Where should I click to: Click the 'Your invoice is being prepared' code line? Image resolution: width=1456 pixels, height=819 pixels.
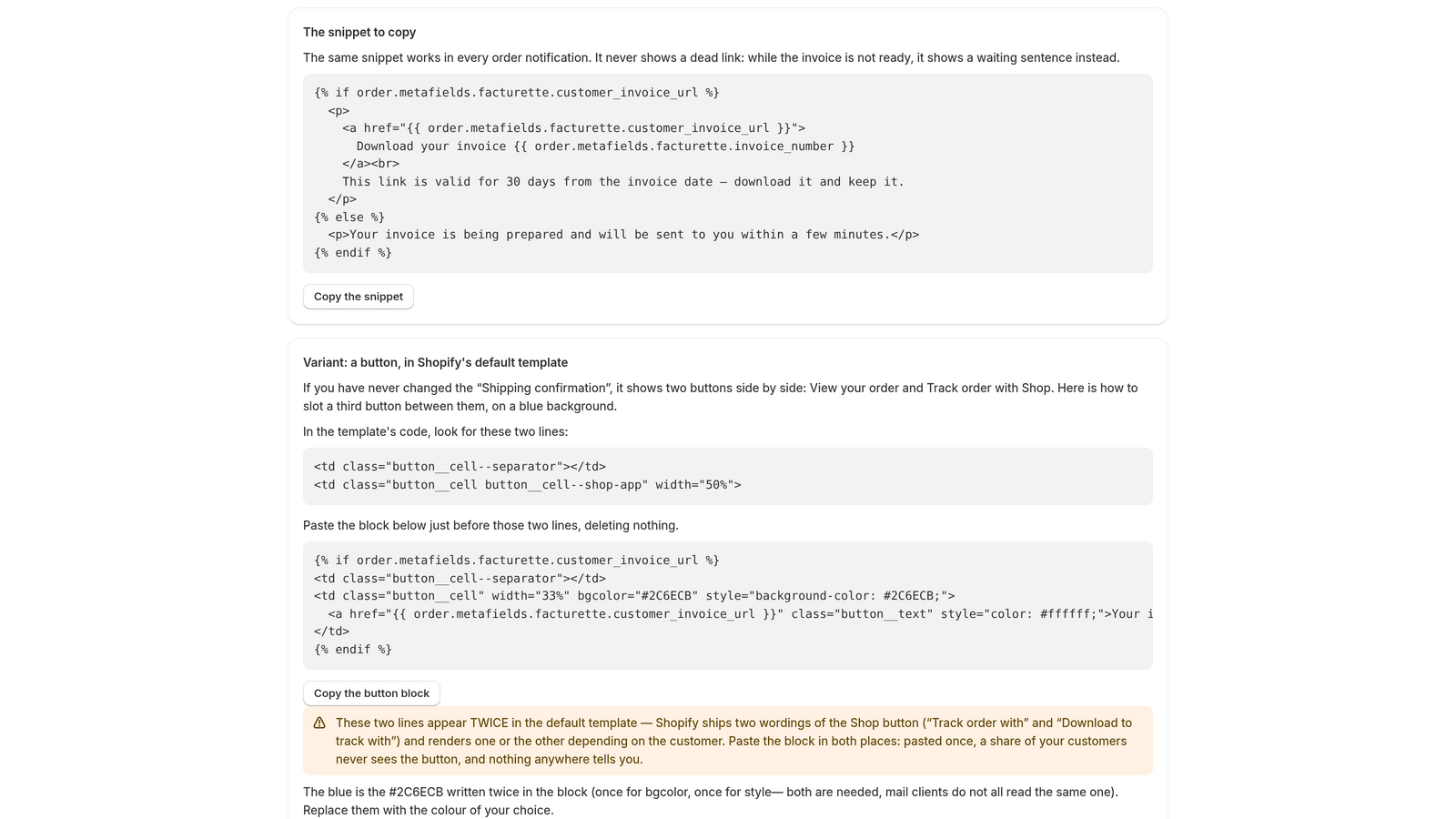[x=623, y=235]
